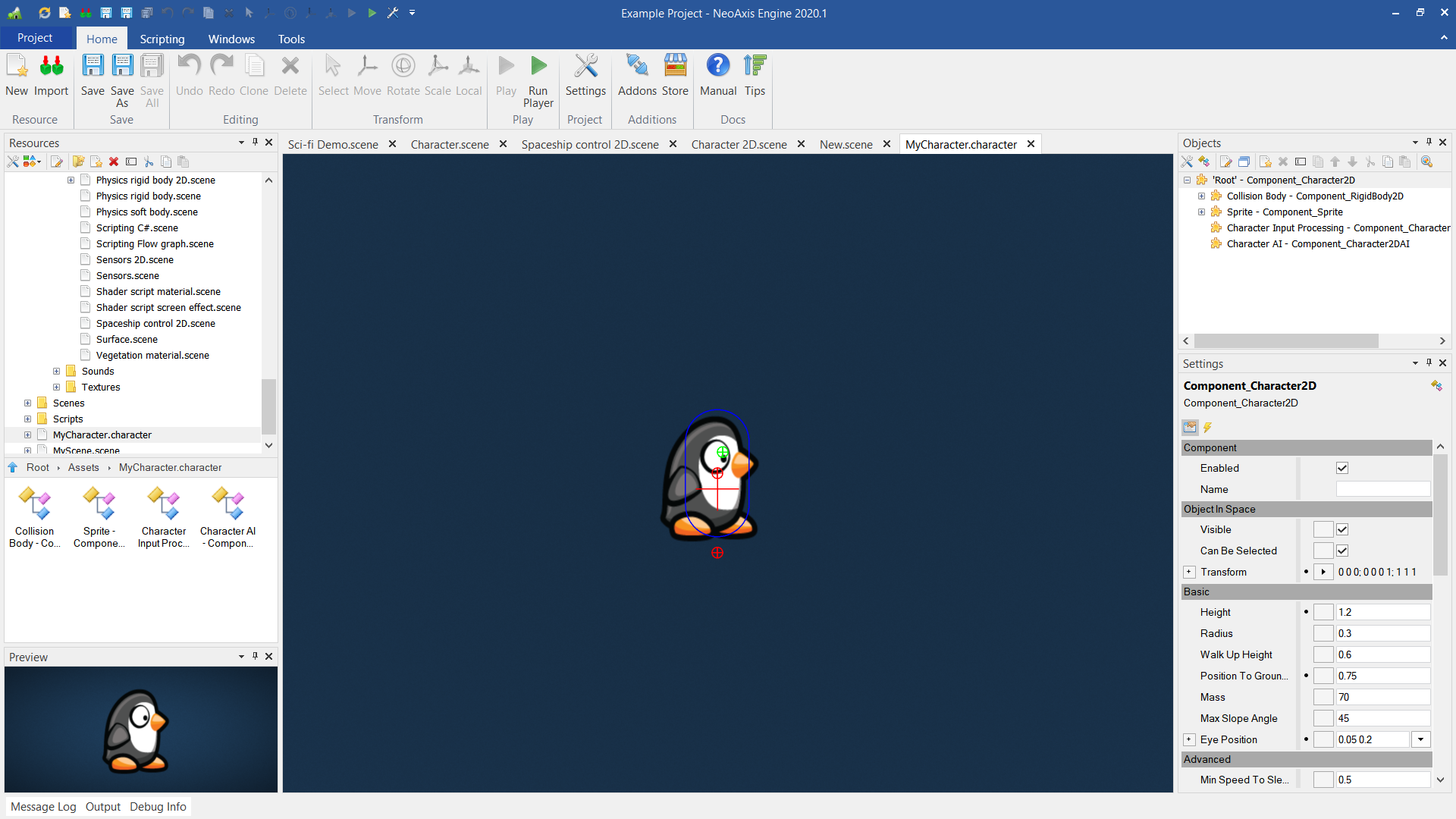Click the Debug Info button
1456x819 pixels.
tap(158, 806)
